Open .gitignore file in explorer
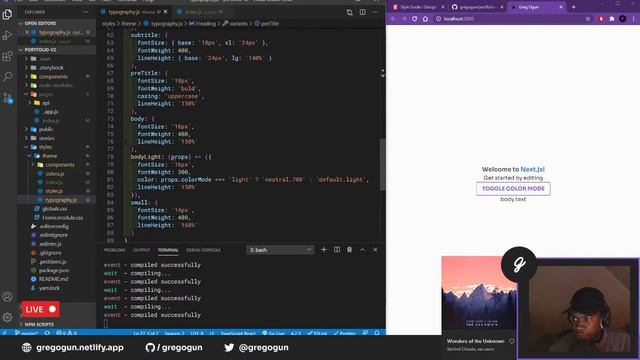640x360 pixels. pos(50,253)
